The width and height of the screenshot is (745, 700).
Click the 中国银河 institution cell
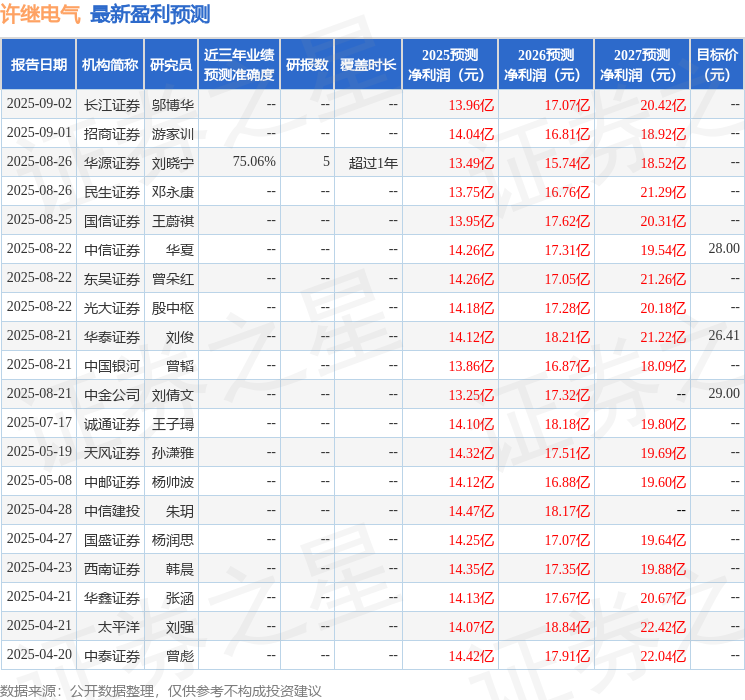click(x=112, y=366)
